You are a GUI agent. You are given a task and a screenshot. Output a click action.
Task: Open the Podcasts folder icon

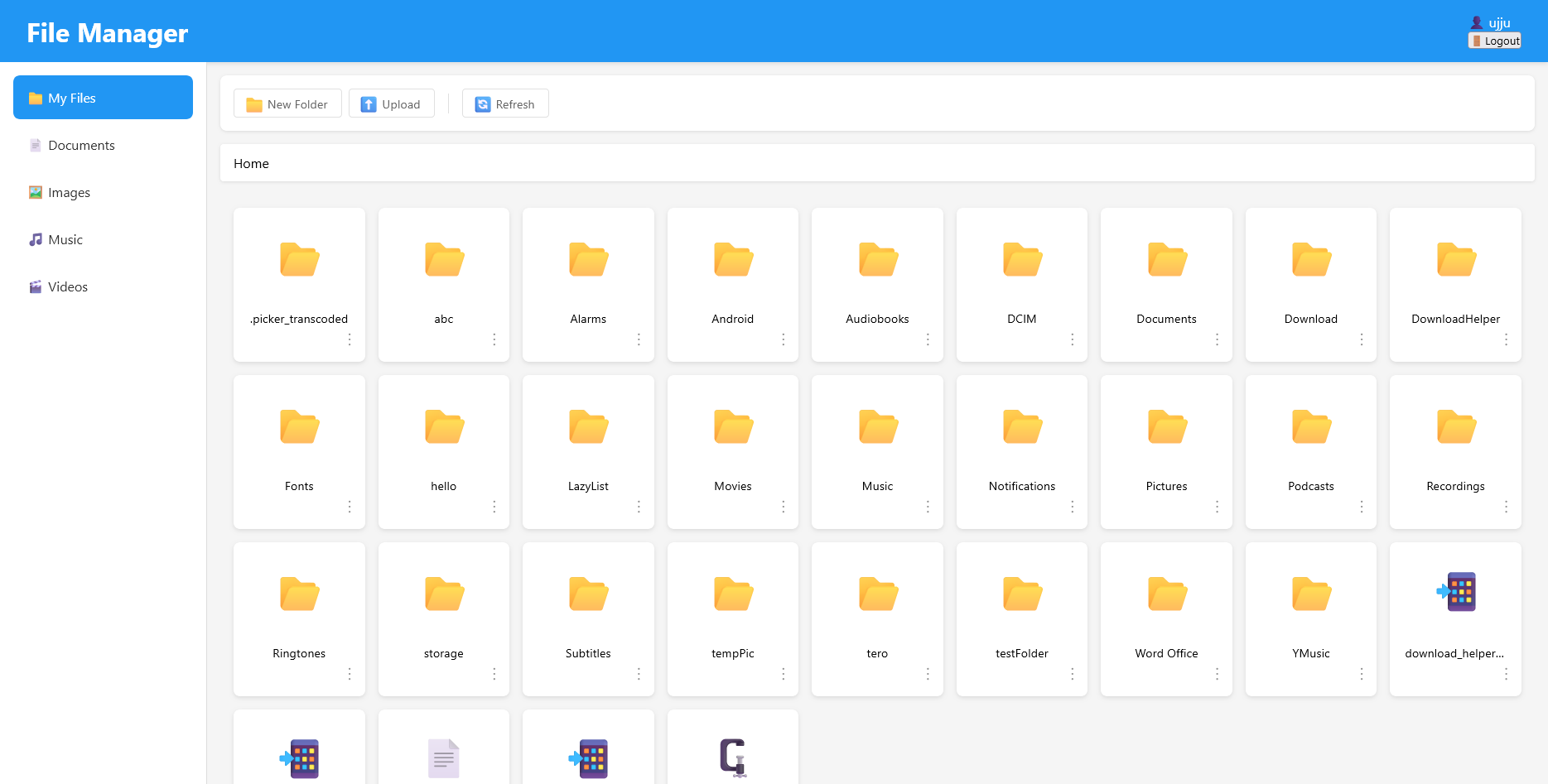click(x=1310, y=427)
